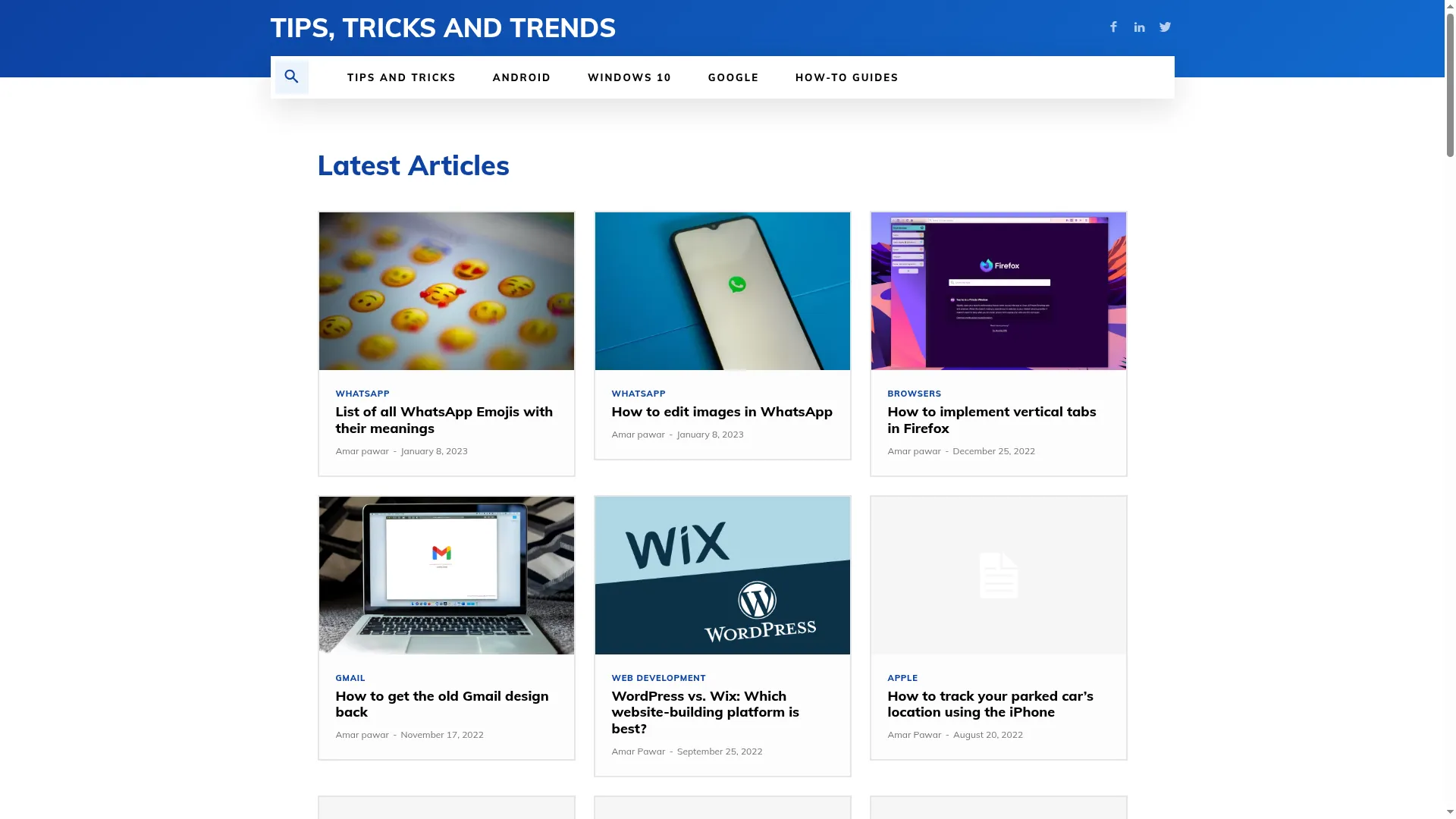Open the Gmail laptop thumbnail

[x=447, y=576]
